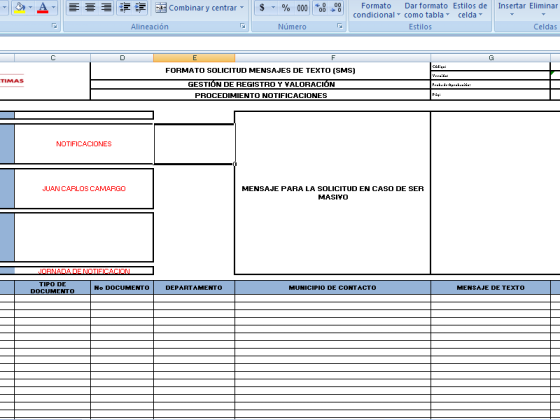The height and width of the screenshot is (420, 560).
Task: Increase decimal places
Action: [321, 8]
